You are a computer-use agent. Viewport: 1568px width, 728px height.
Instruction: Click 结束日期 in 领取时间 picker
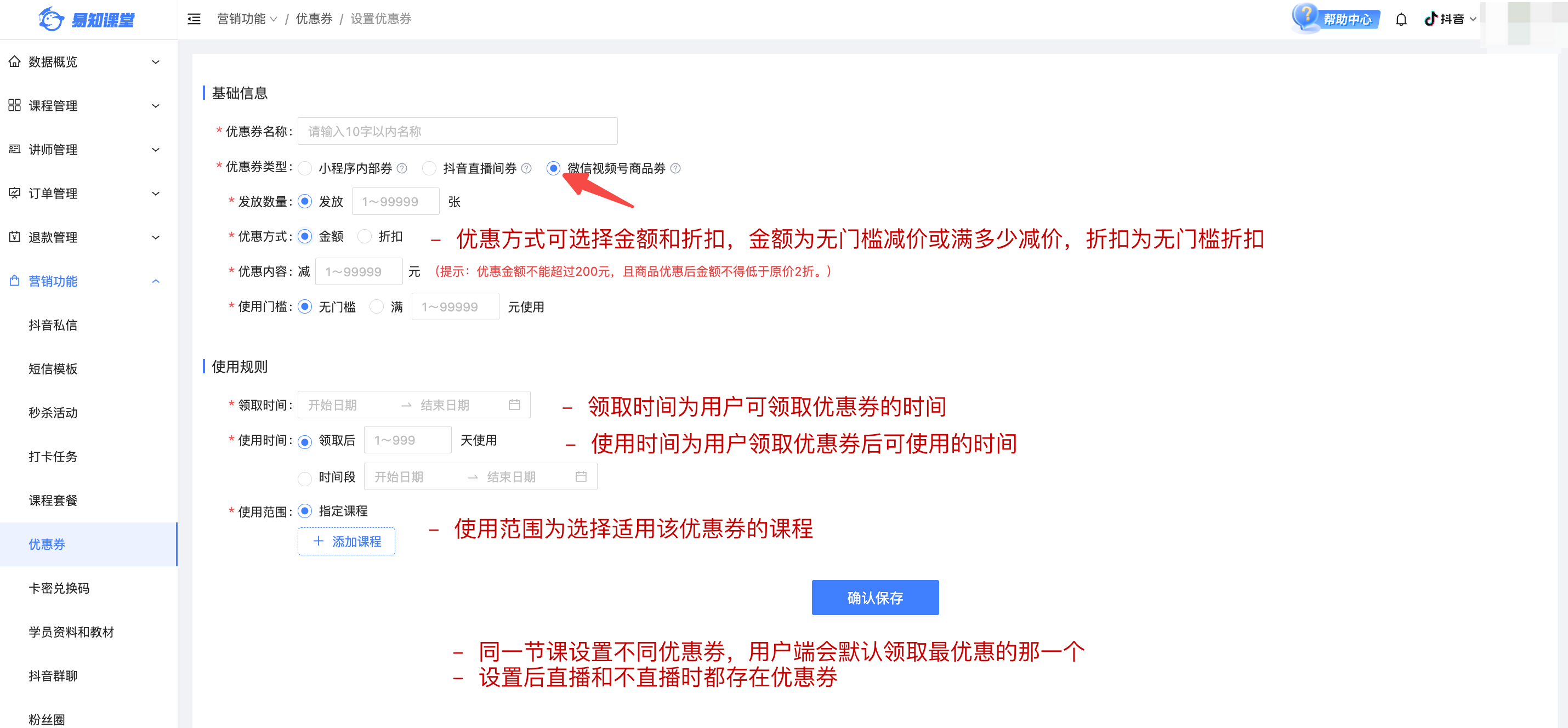(x=444, y=405)
